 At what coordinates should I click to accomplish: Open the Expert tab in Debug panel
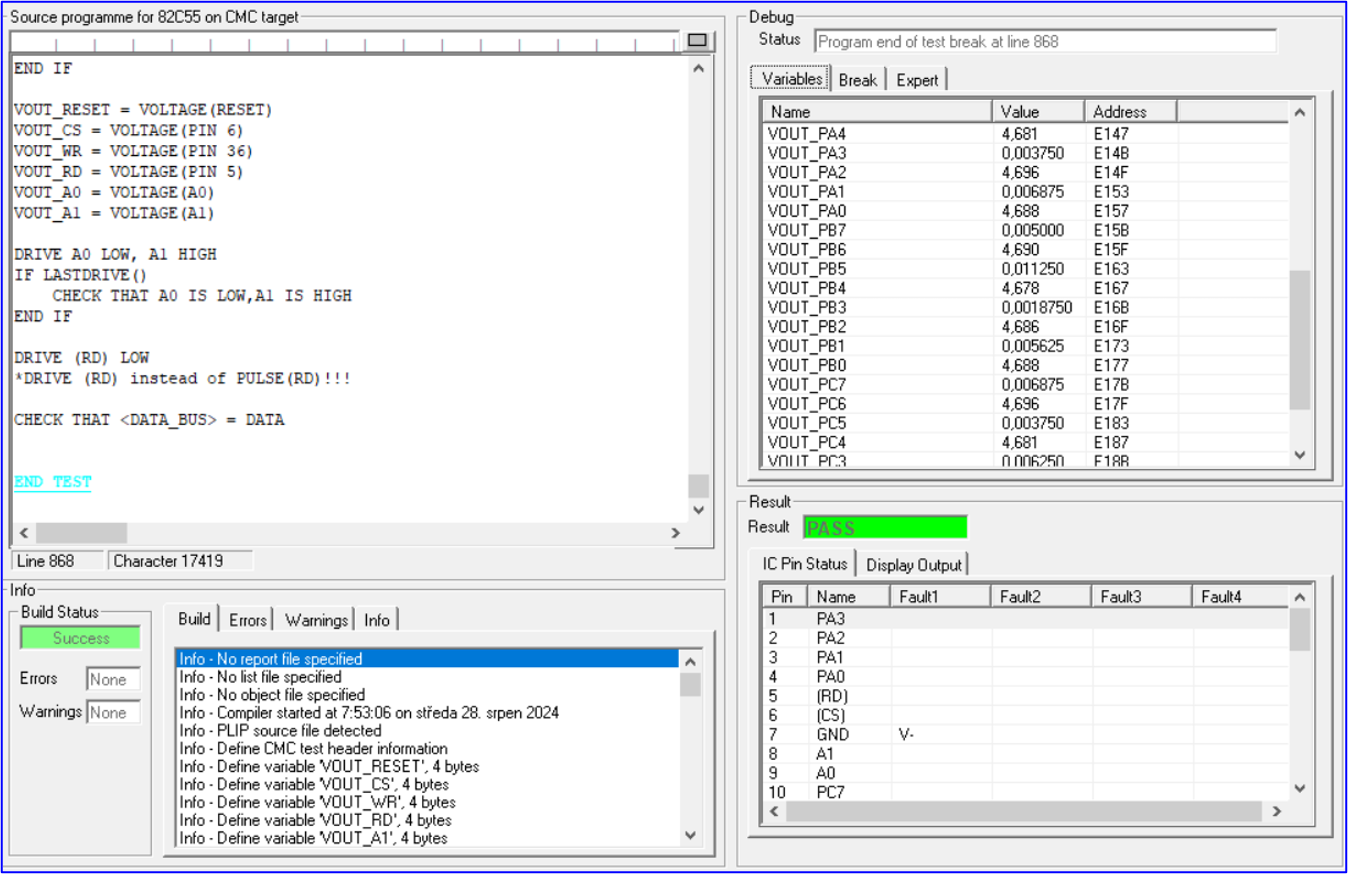tap(916, 80)
